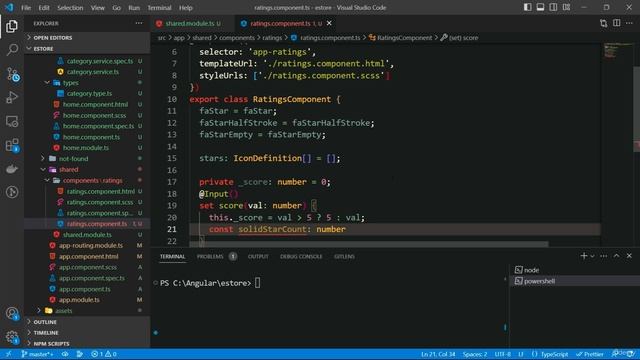The width and height of the screenshot is (640, 360).
Task: Split the editor to the right
Action: tap(616, 23)
